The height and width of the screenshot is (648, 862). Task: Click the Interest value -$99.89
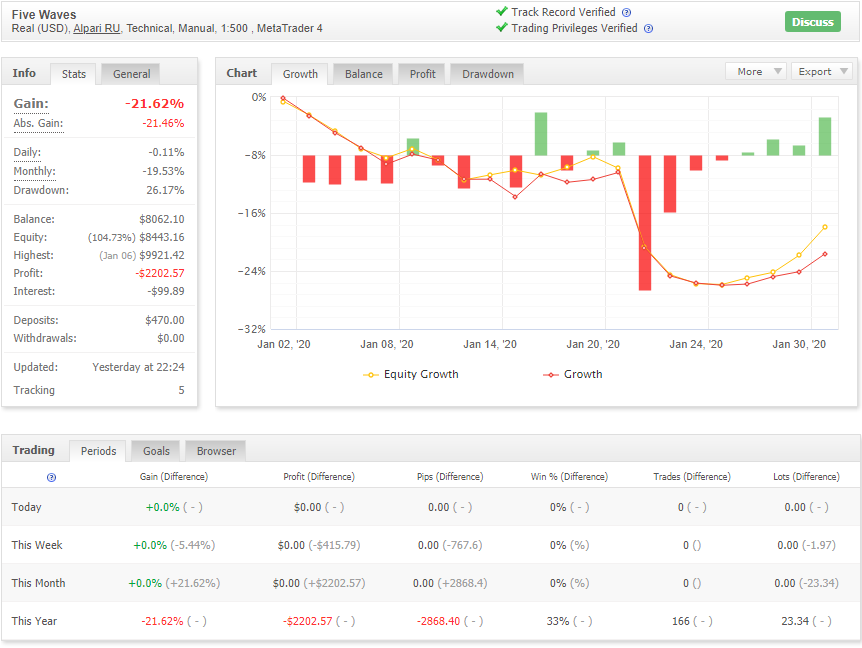click(166, 291)
